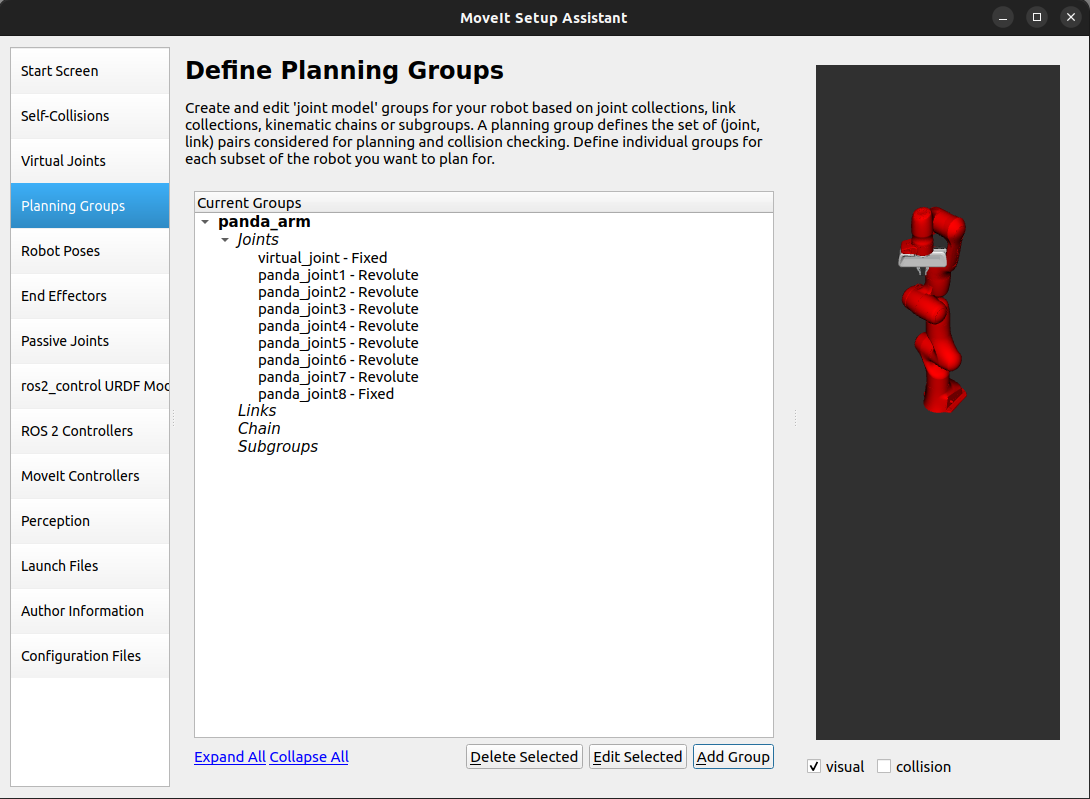Click the Expand All link

(230, 757)
